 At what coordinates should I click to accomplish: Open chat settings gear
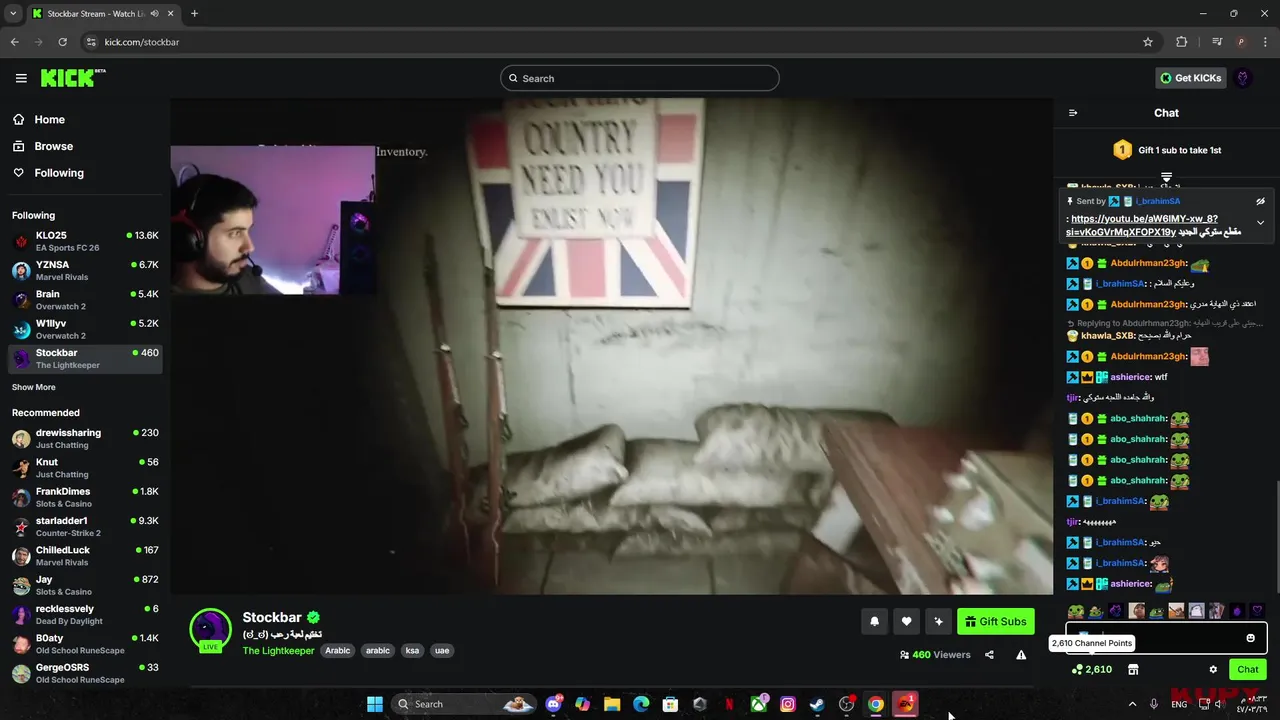tap(1213, 669)
